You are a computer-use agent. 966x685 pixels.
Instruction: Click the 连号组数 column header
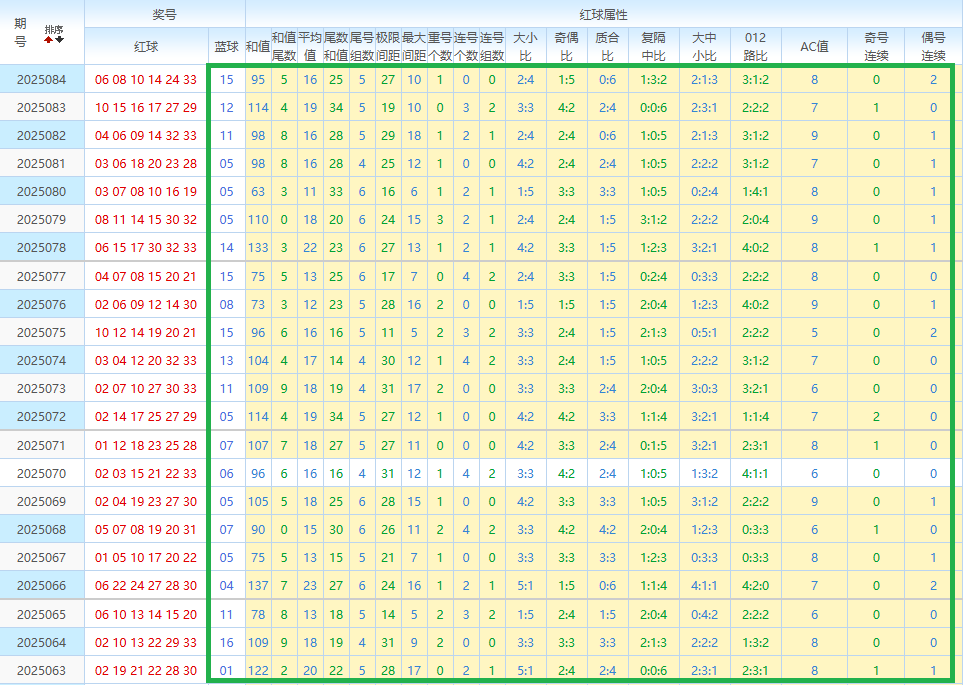coord(492,47)
